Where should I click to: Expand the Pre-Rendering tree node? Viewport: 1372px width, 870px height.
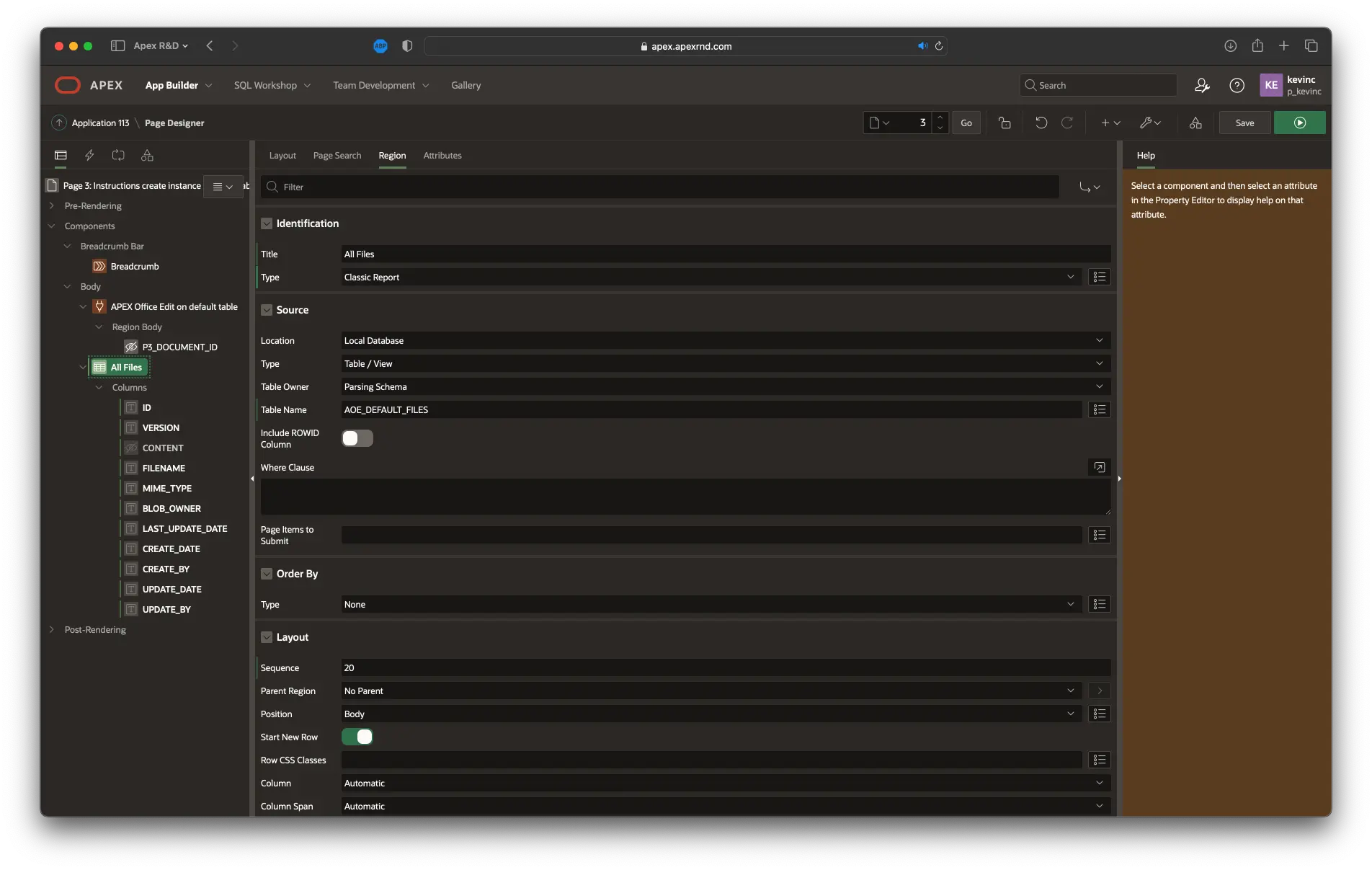[51, 205]
